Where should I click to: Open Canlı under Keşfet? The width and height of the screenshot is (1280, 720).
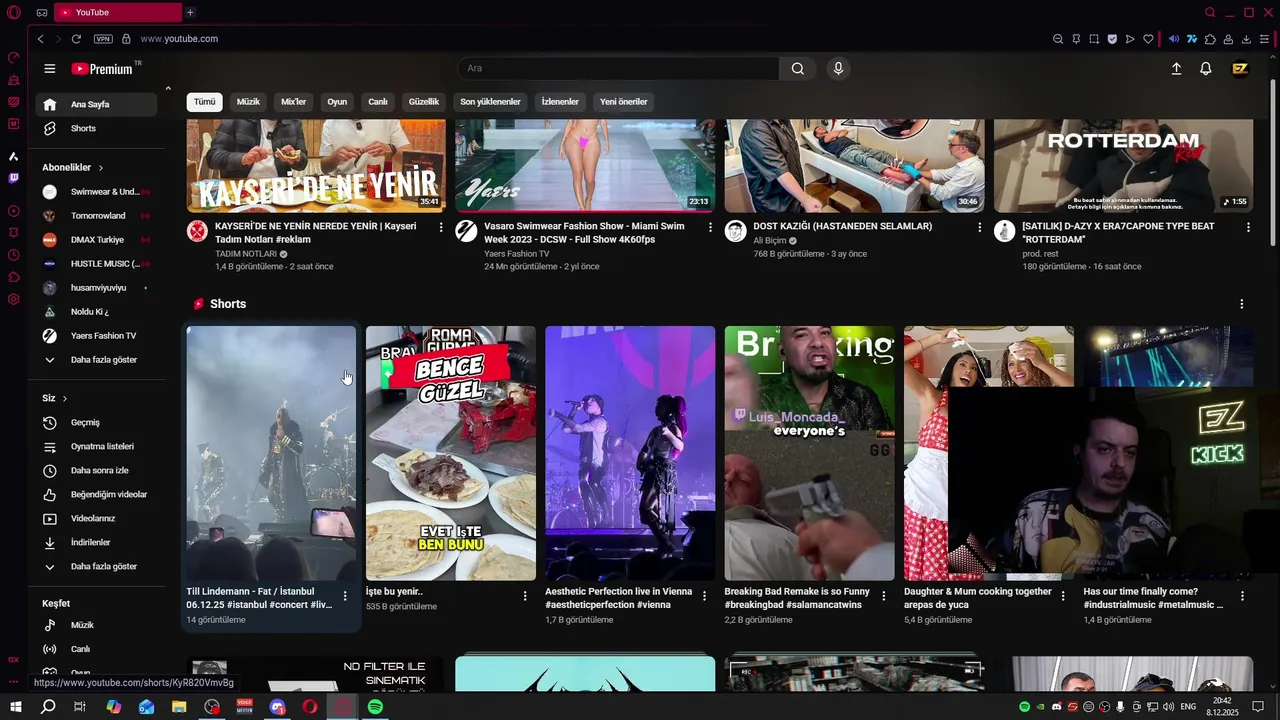(96, 649)
